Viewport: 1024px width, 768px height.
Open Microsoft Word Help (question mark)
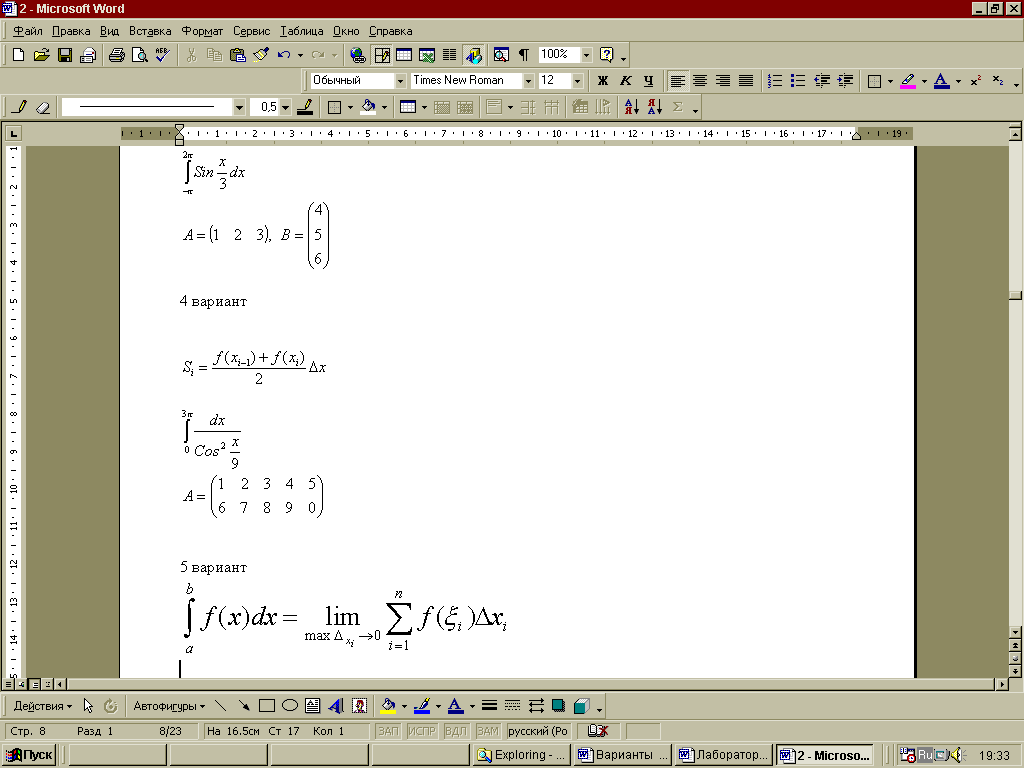[607, 55]
